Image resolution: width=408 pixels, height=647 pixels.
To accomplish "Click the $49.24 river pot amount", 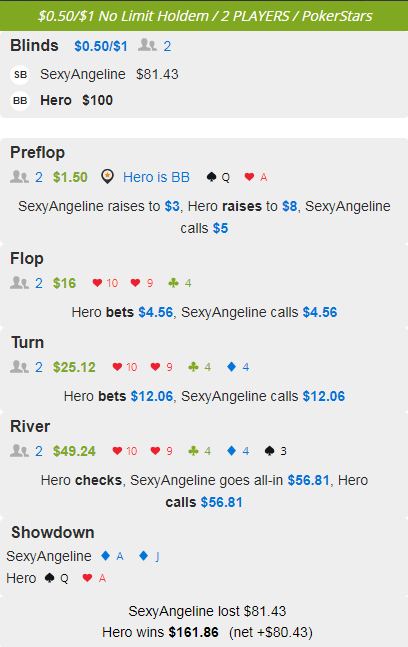I will pos(74,451).
